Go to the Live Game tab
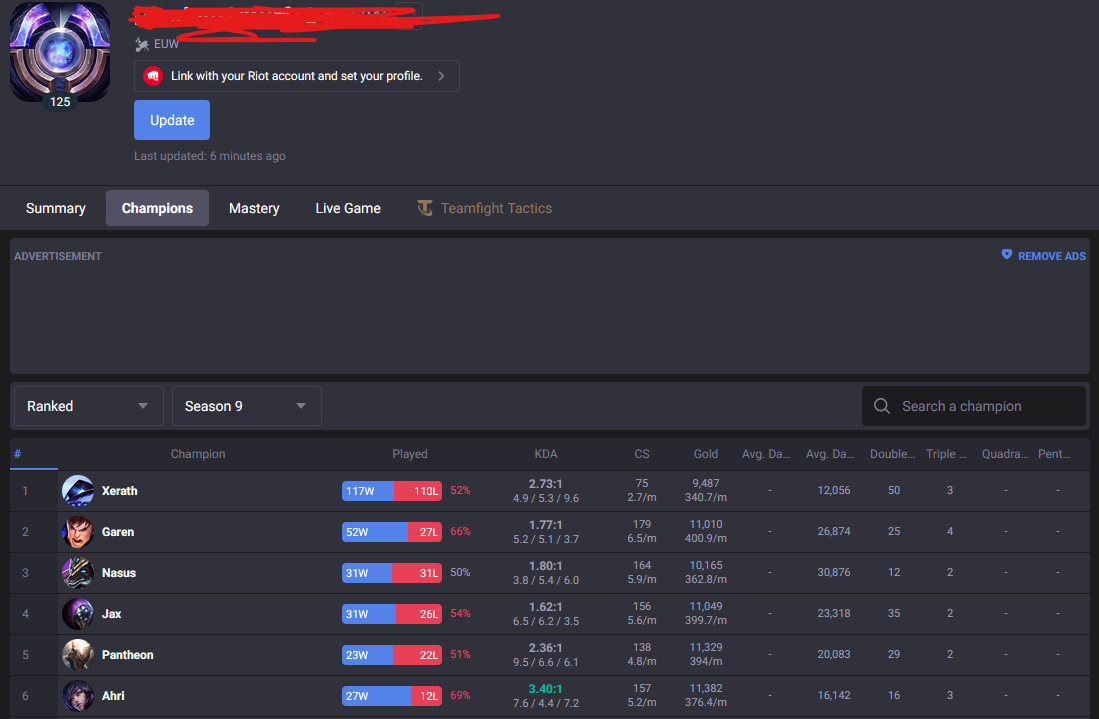 tap(348, 208)
